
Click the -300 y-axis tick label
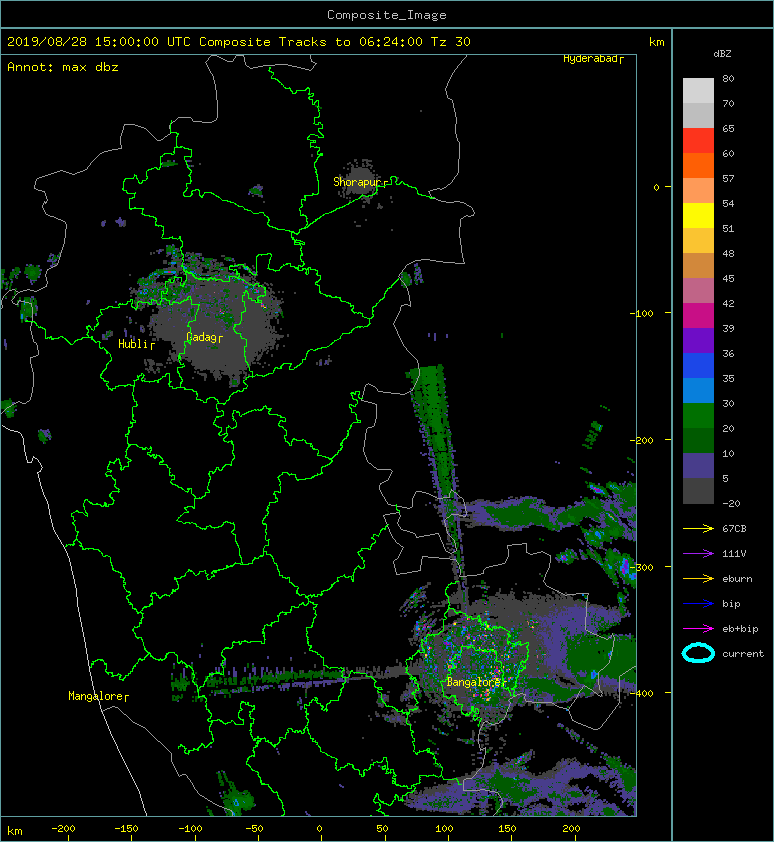tap(641, 567)
